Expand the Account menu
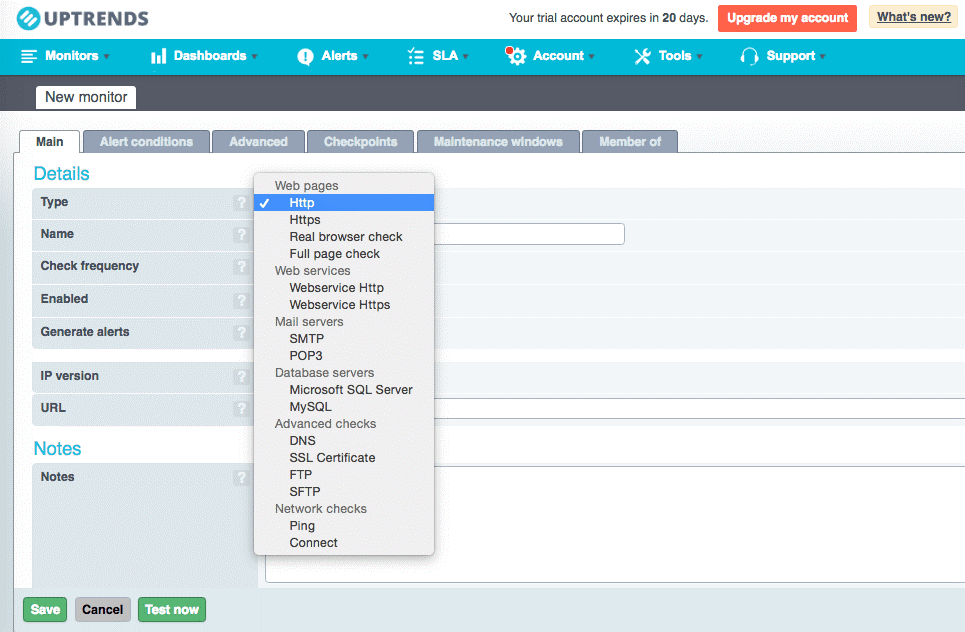The width and height of the screenshot is (965, 632). point(550,56)
